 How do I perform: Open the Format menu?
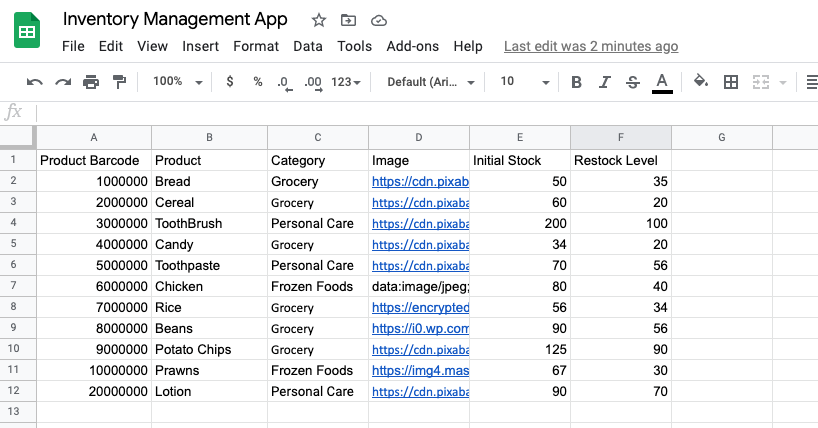(x=256, y=46)
